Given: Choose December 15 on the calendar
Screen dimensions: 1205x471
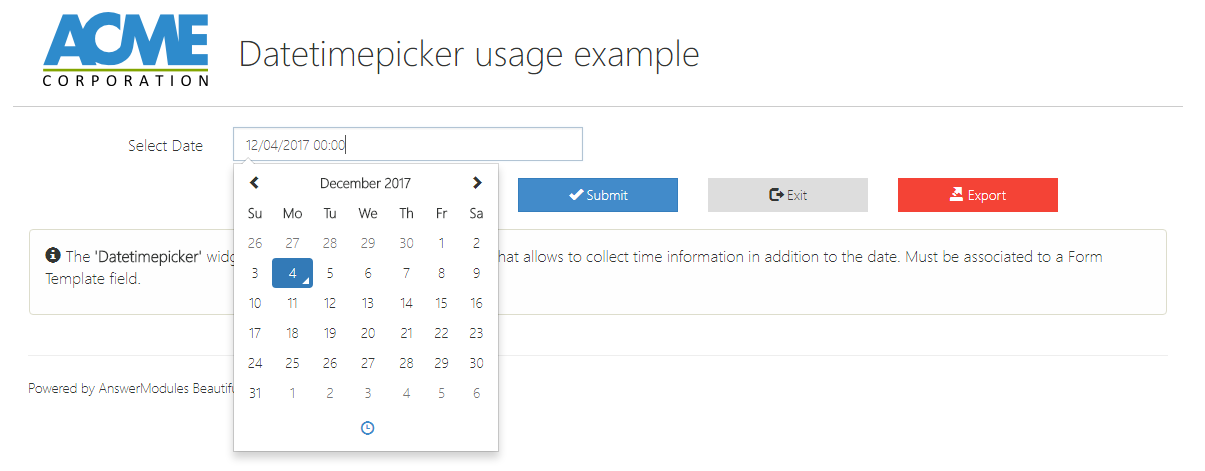Looking at the screenshot, I should pyautogui.click(x=441, y=303).
